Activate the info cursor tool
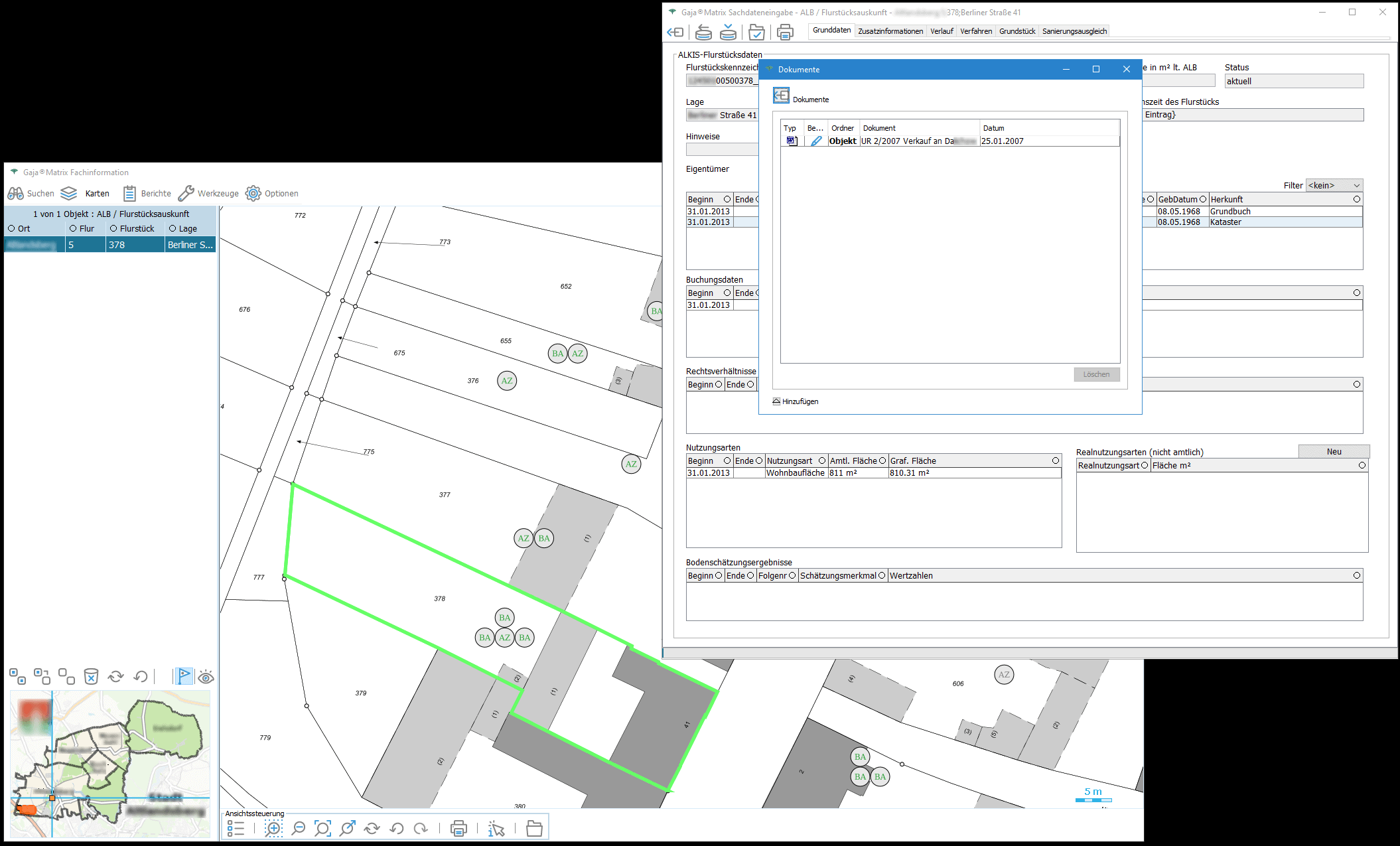 coord(496,828)
